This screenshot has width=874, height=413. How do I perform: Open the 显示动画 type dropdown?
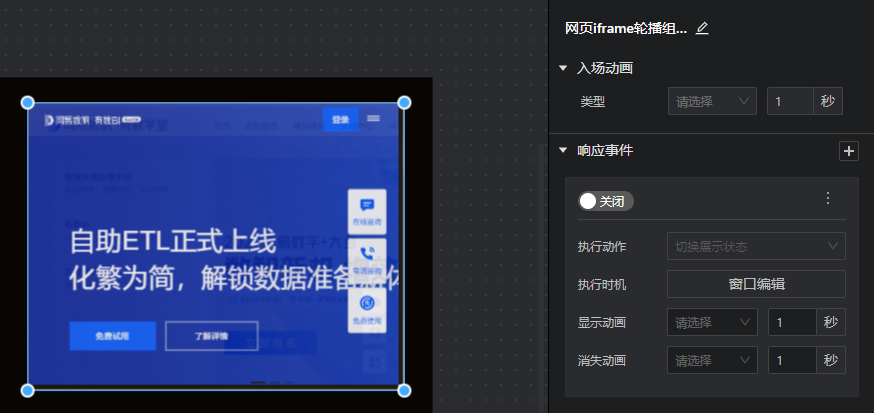pyautogui.click(x=712, y=322)
